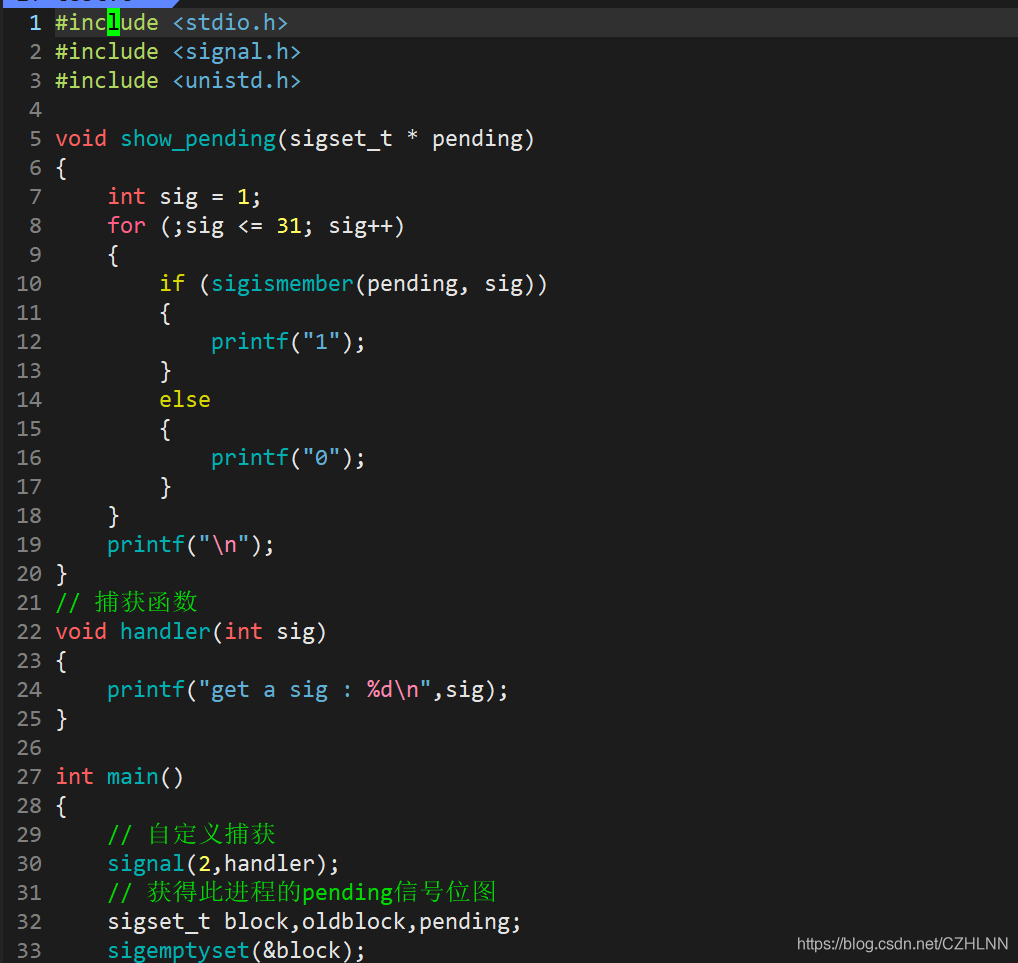Click the comment about the pending信号位图
This screenshot has height=963, width=1018.
(302, 892)
